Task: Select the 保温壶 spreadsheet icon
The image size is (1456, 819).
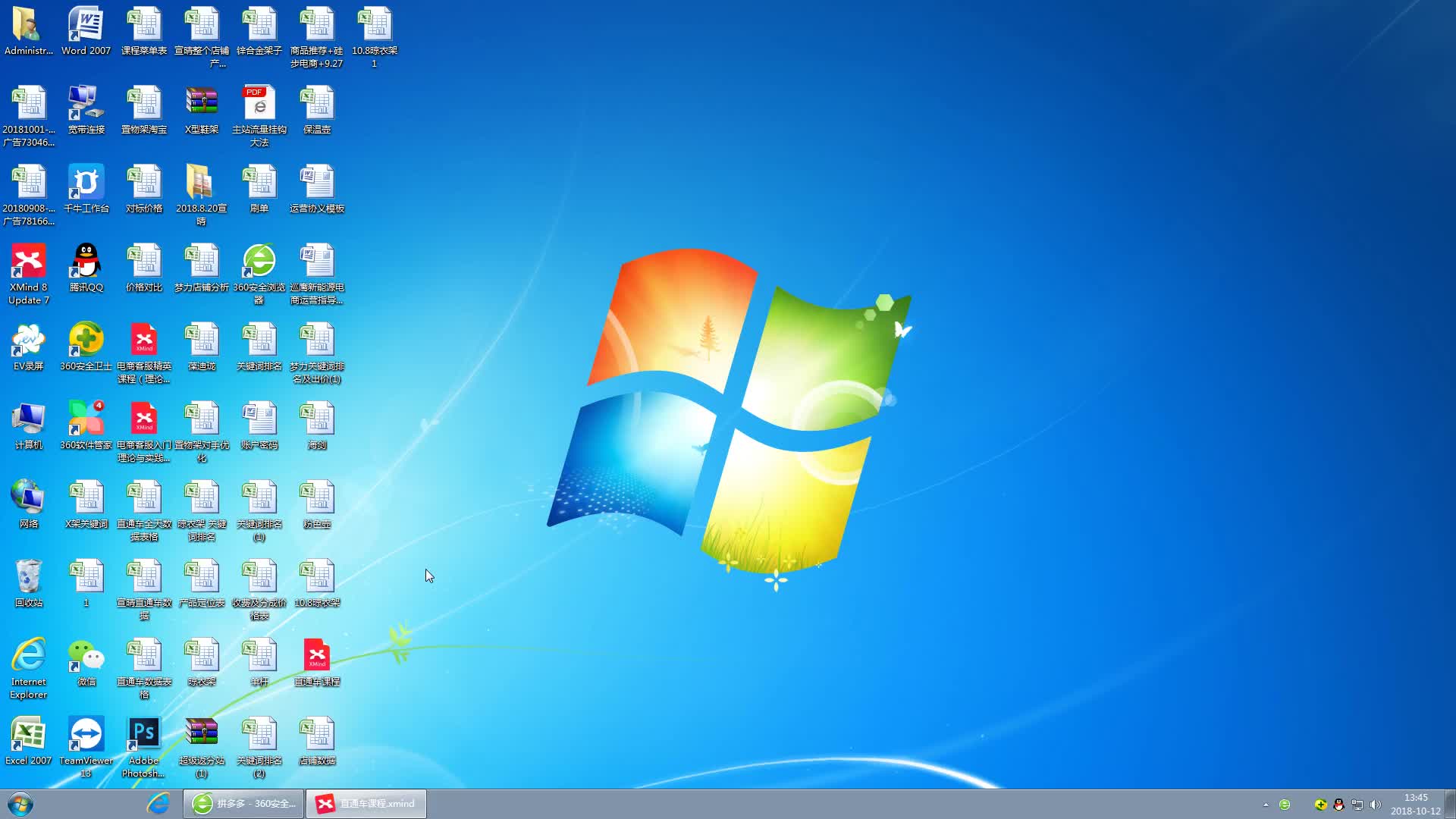Action: (317, 110)
